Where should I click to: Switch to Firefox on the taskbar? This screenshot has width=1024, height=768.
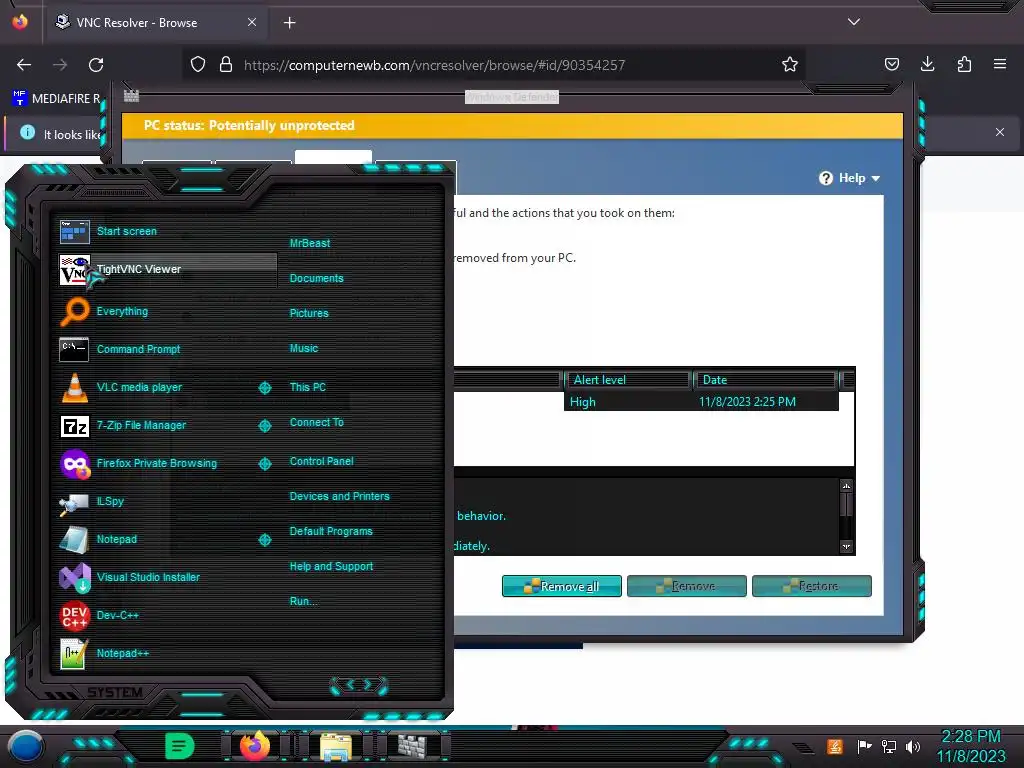pos(255,746)
